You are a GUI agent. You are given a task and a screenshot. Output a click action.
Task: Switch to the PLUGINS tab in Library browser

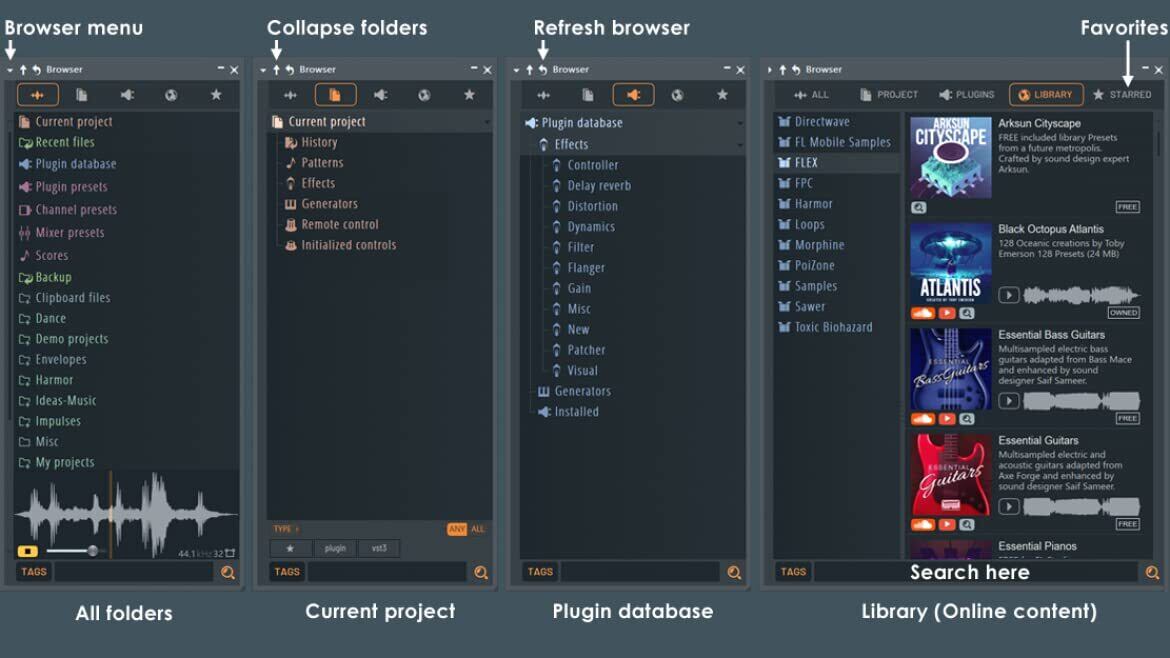pos(966,95)
